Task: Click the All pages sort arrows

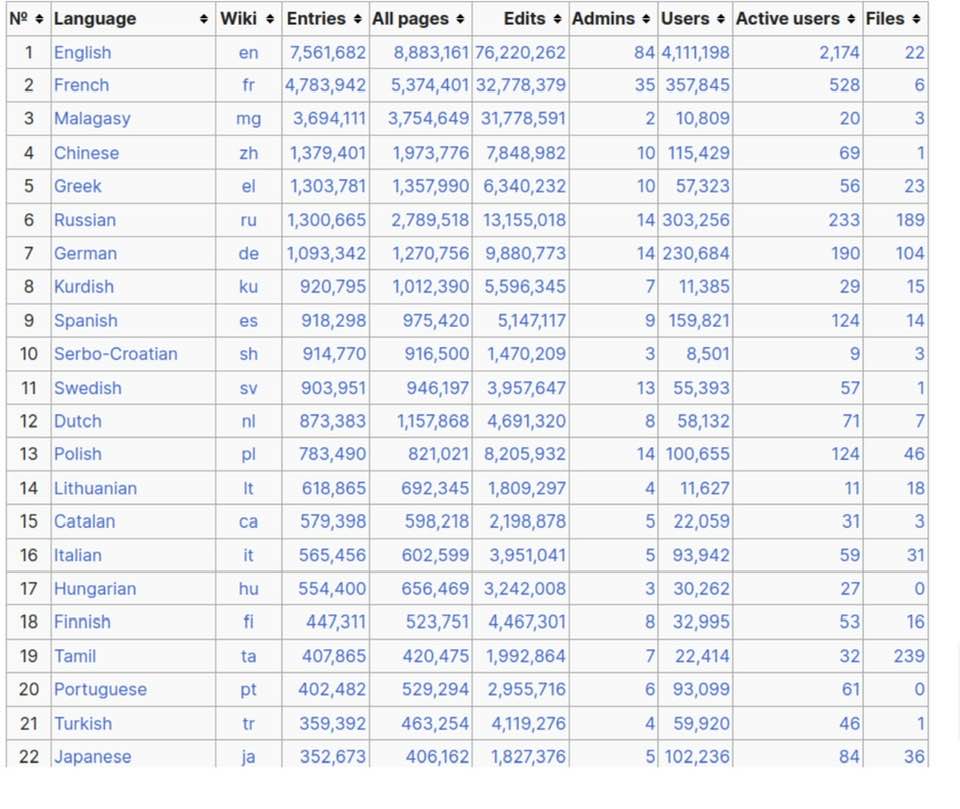Action: tap(460, 19)
